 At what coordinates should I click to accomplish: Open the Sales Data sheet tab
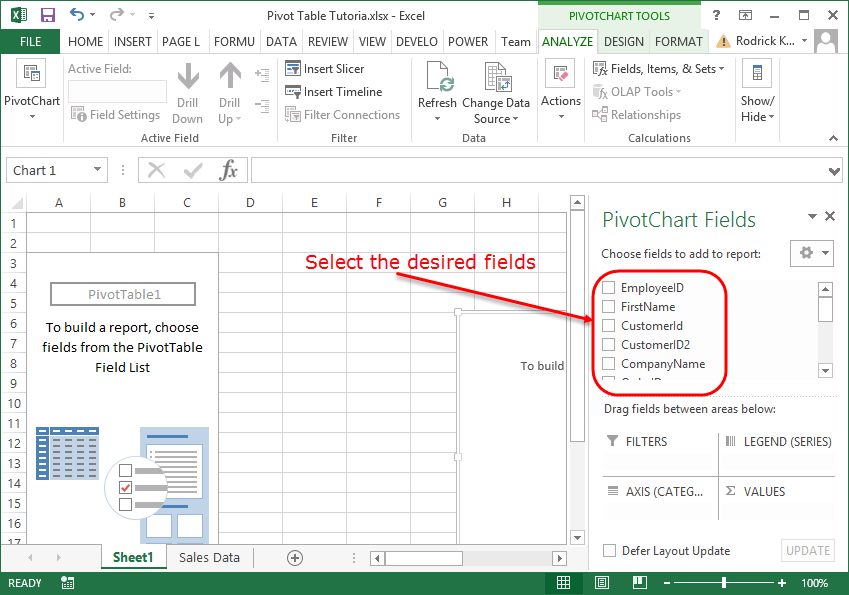pos(208,557)
